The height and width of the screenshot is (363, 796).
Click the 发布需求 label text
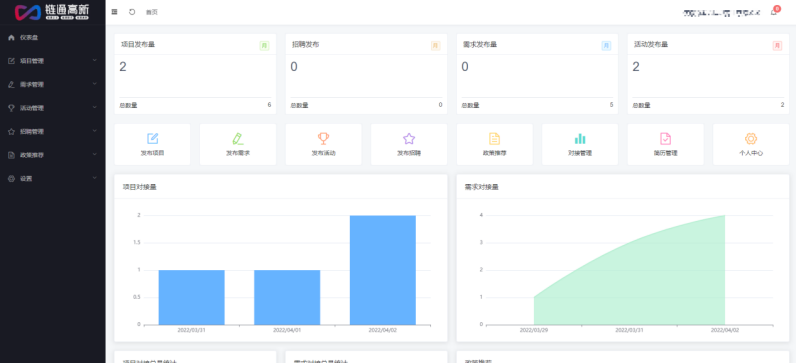coord(238,153)
